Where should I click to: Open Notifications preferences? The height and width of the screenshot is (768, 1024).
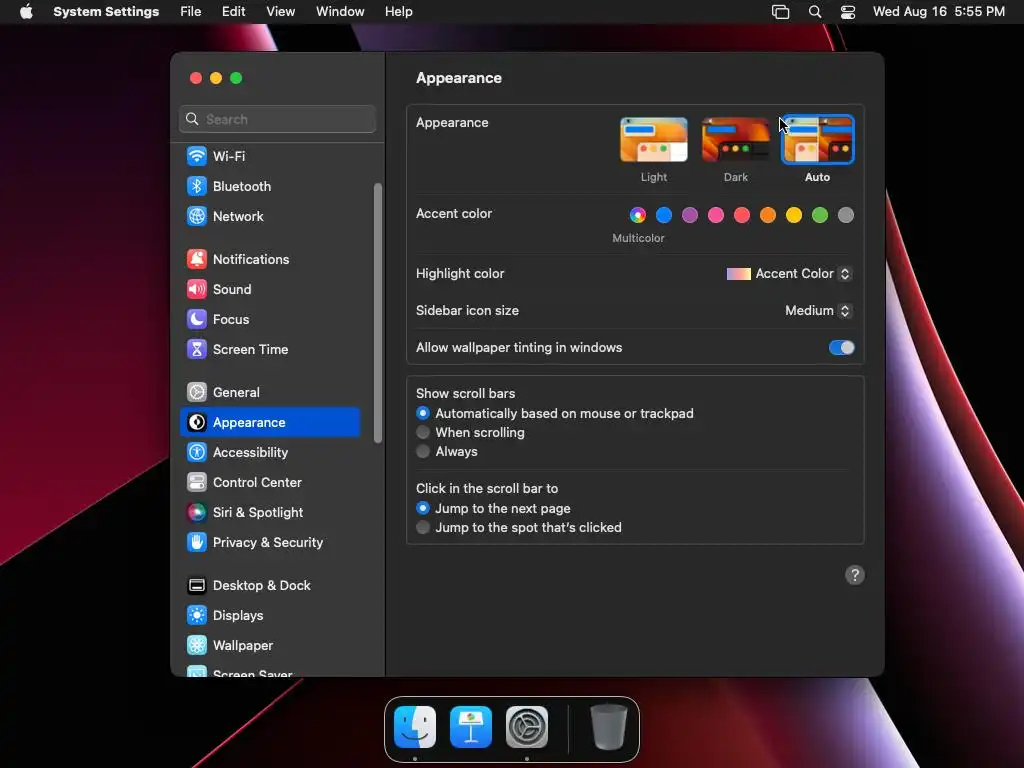coord(269,259)
